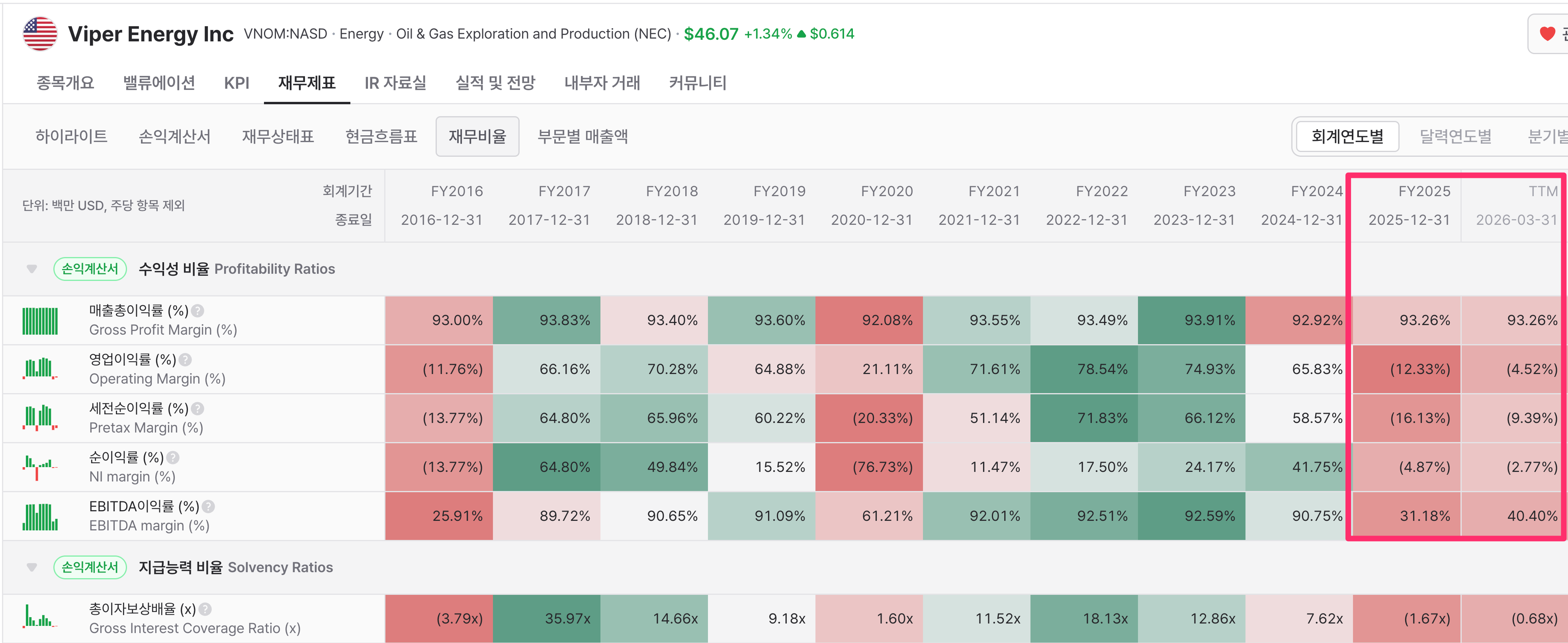Collapse the 지급능력 비율 Solvency Ratios section
The width and height of the screenshot is (1568, 643).
tap(31, 567)
